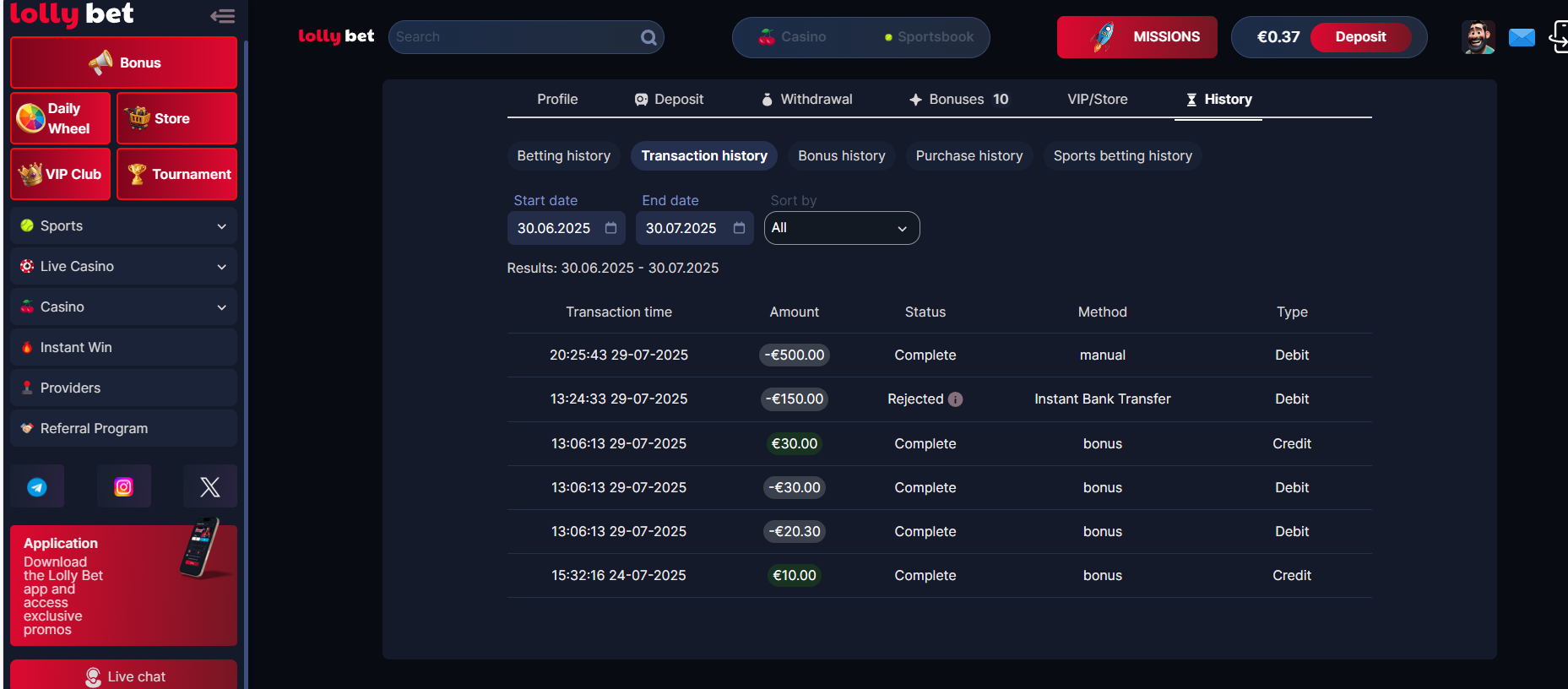Expand the Sports sidebar section

tap(123, 226)
